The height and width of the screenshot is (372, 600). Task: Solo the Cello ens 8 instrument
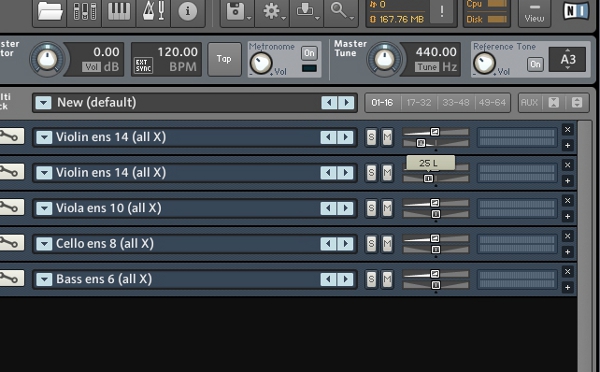[371, 244]
